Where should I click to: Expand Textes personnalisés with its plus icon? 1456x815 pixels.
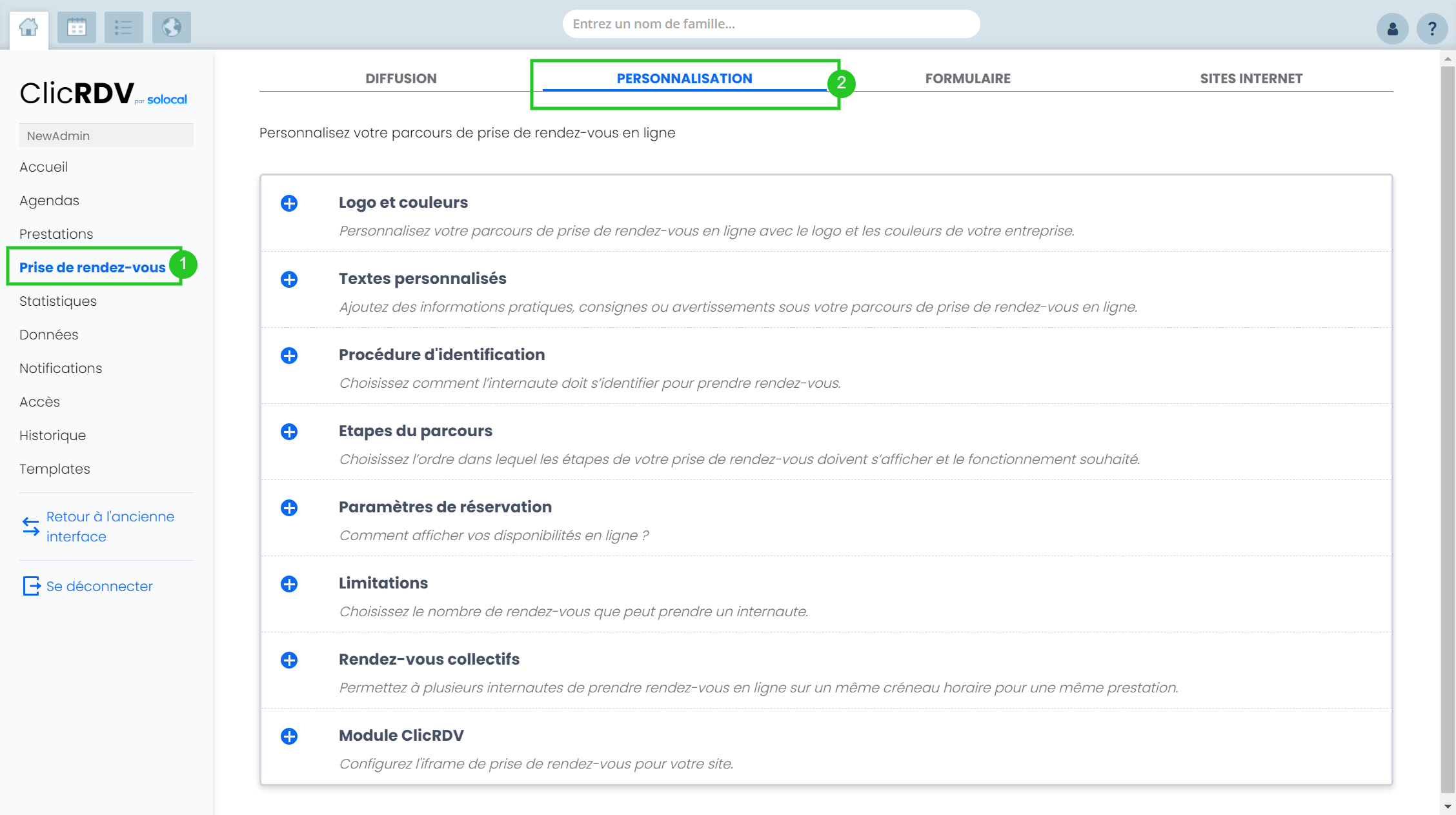tap(289, 279)
